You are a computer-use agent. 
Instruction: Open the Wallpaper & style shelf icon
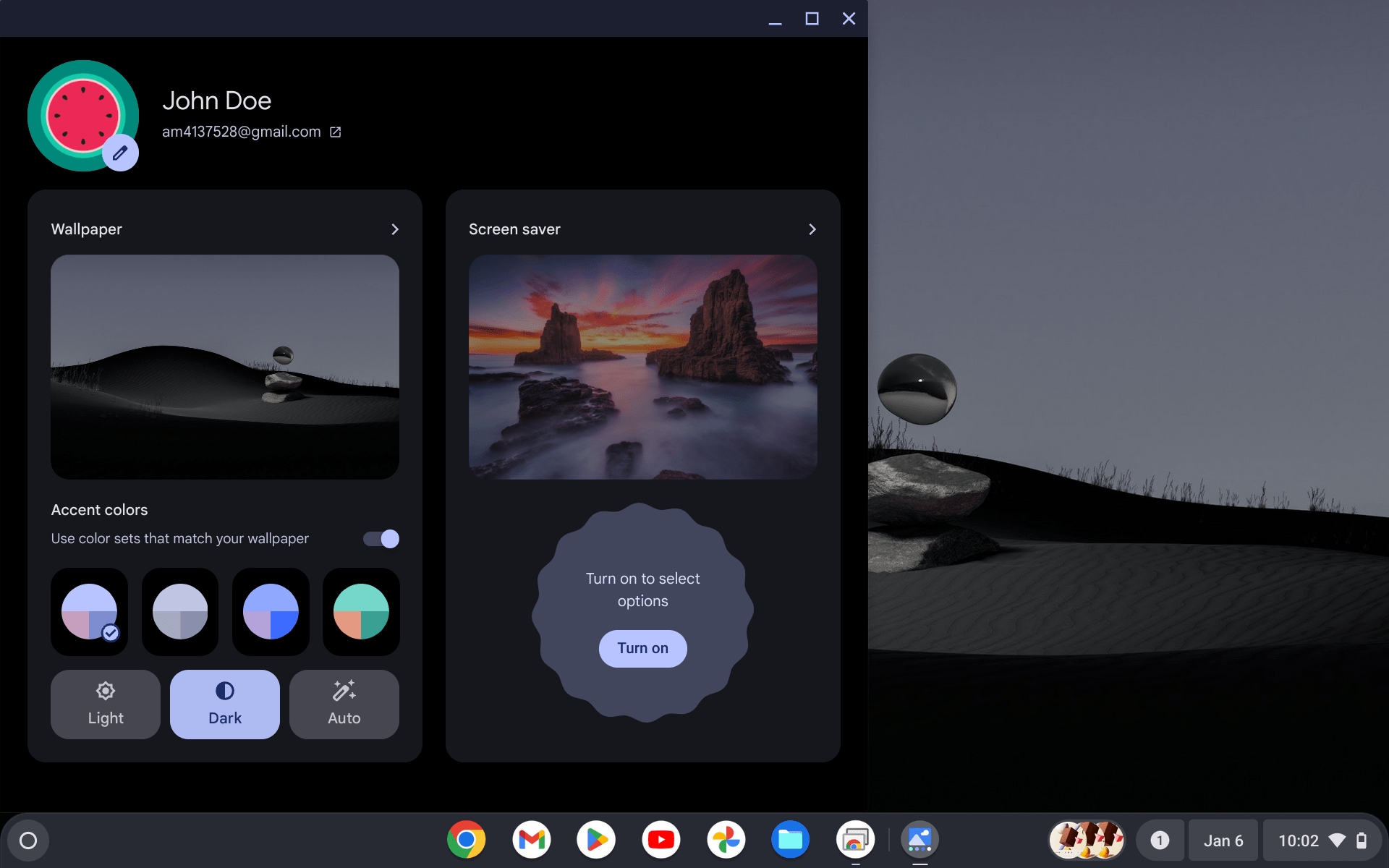(x=920, y=840)
